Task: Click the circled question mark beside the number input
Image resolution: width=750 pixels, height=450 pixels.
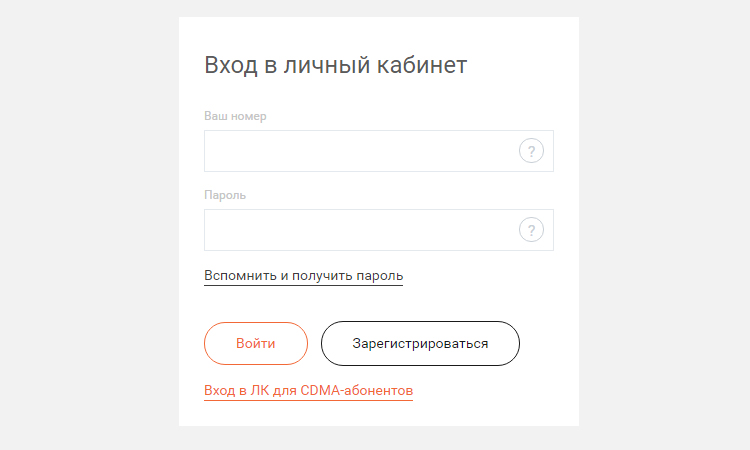Action: click(531, 152)
